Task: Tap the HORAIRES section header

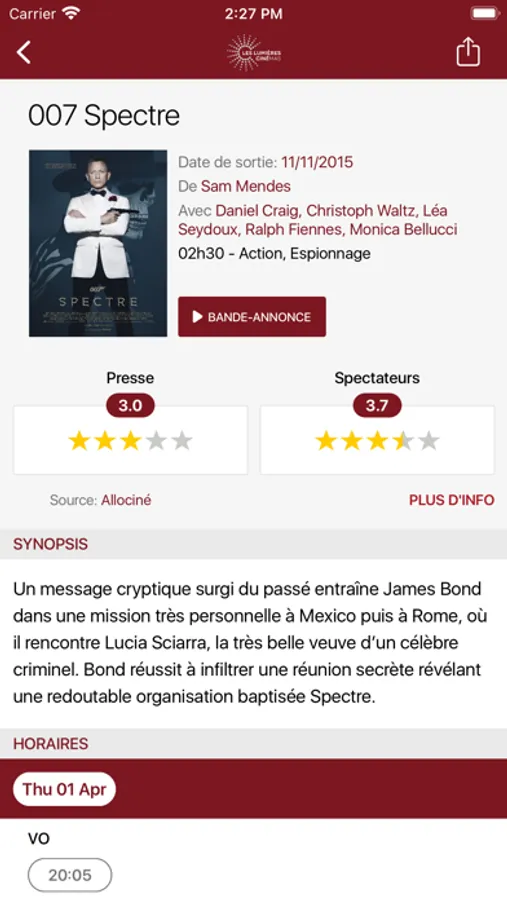Action: pos(253,743)
